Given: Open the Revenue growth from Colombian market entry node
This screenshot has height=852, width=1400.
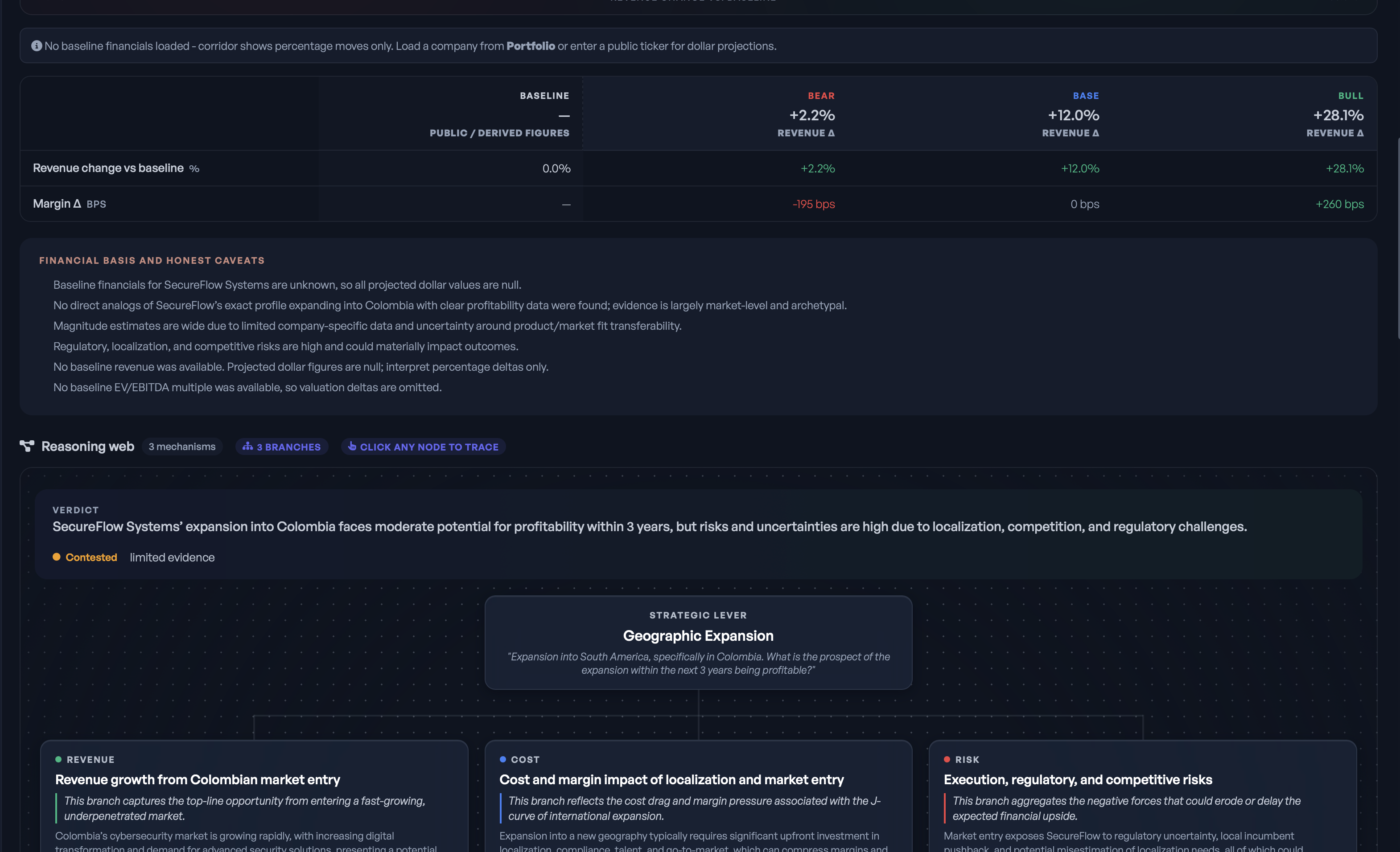Looking at the screenshot, I should [254, 796].
